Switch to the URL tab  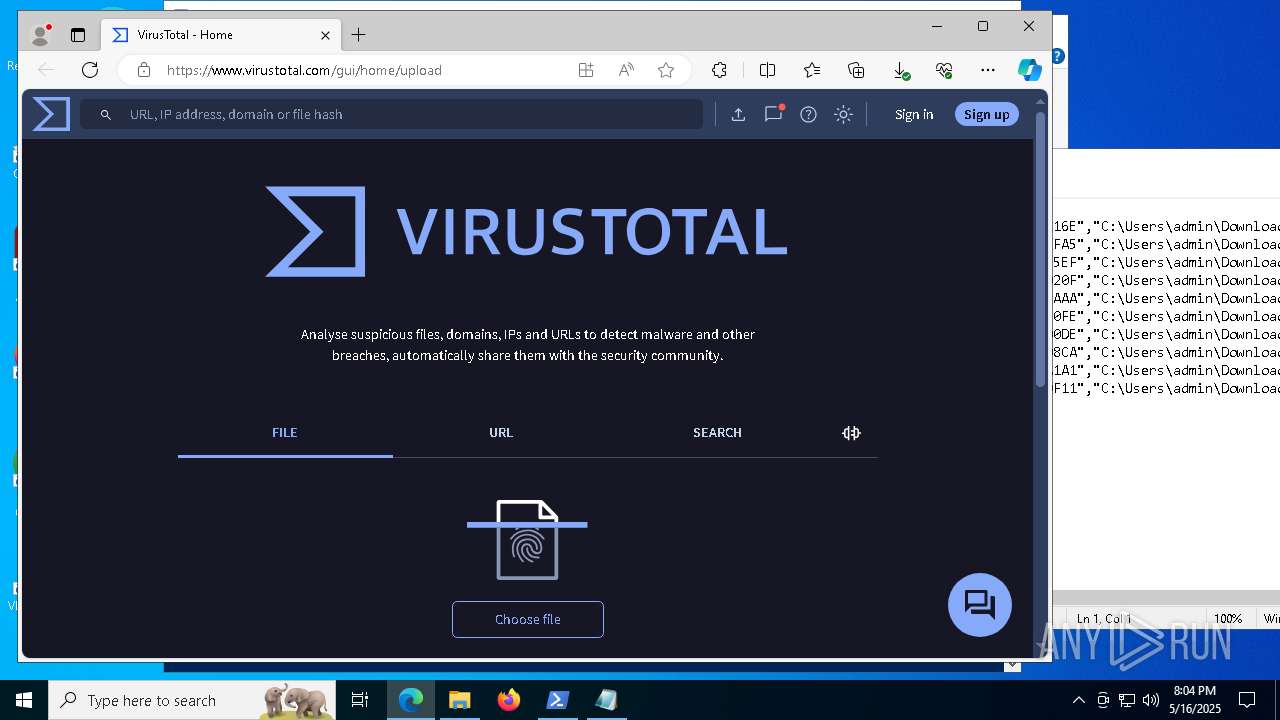click(x=501, y=433)
